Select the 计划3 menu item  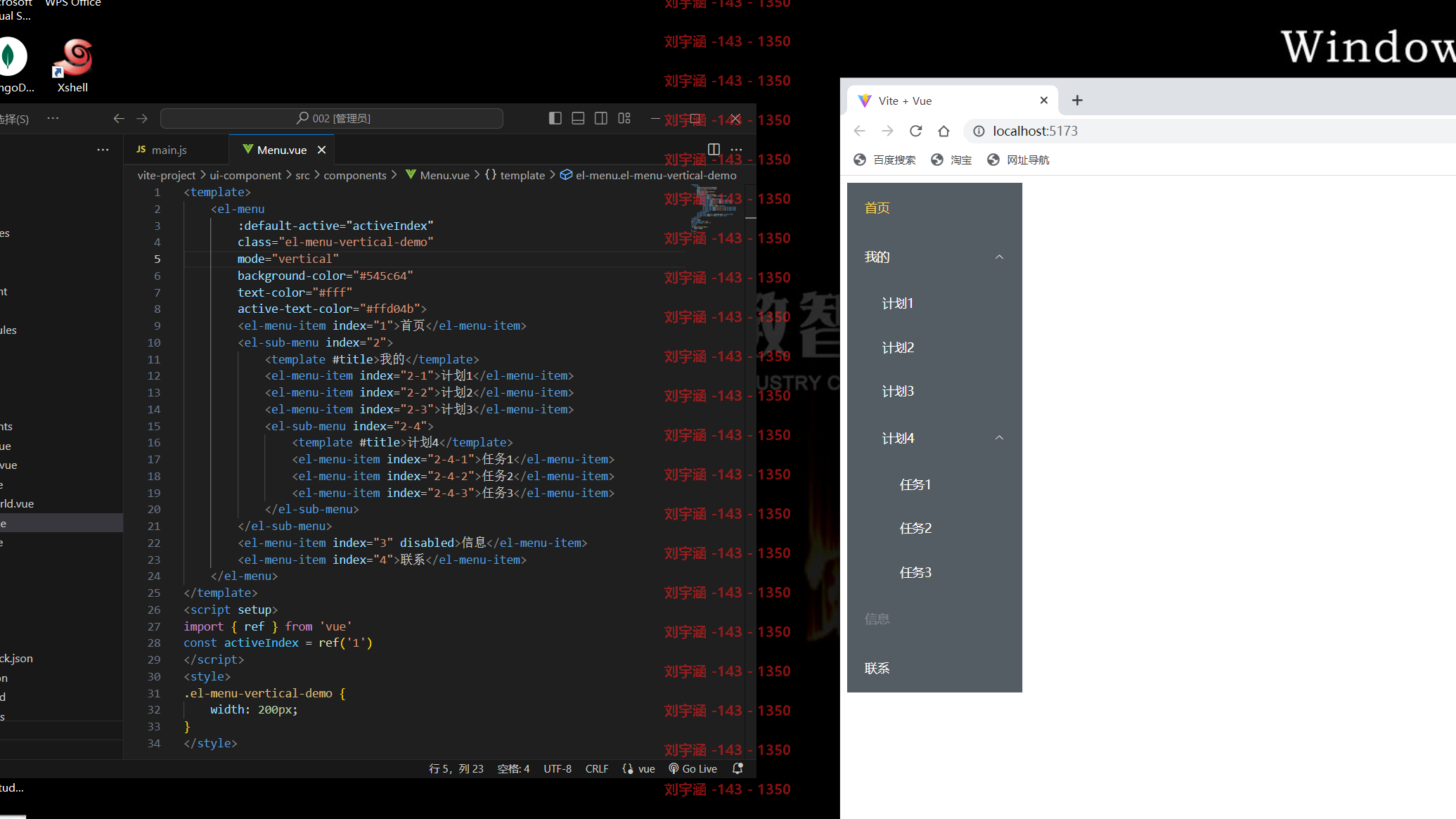(x=934, y=391)
